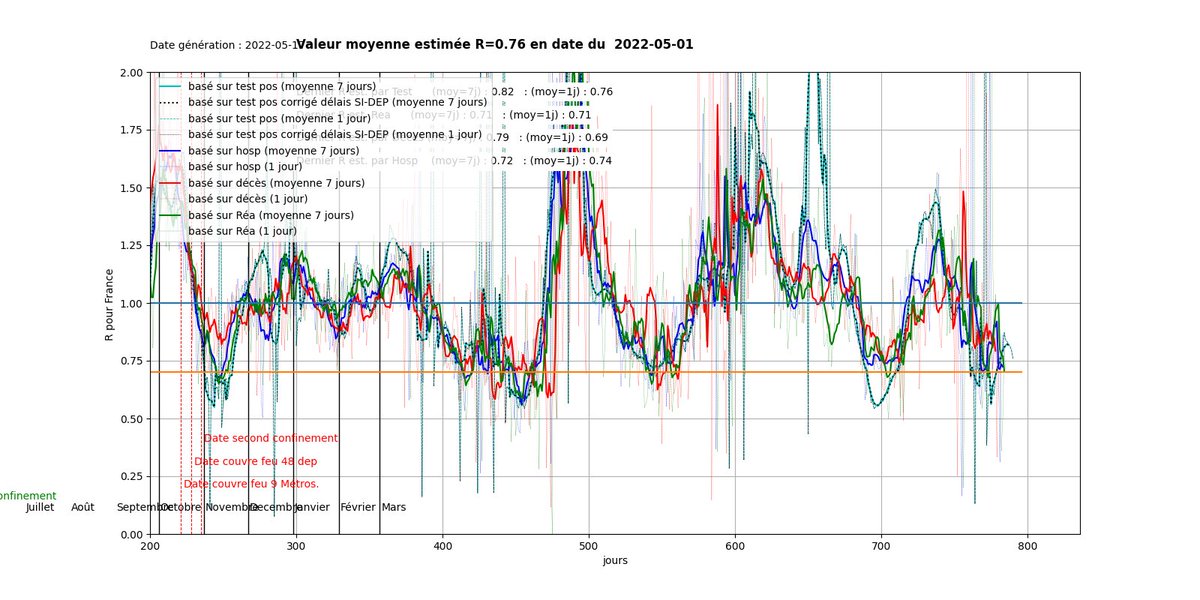Image resolution: width=1200 pixels, height=600 pixels.
Task: Select the 'R pour France' y-axis label
Action: (110, 305)
